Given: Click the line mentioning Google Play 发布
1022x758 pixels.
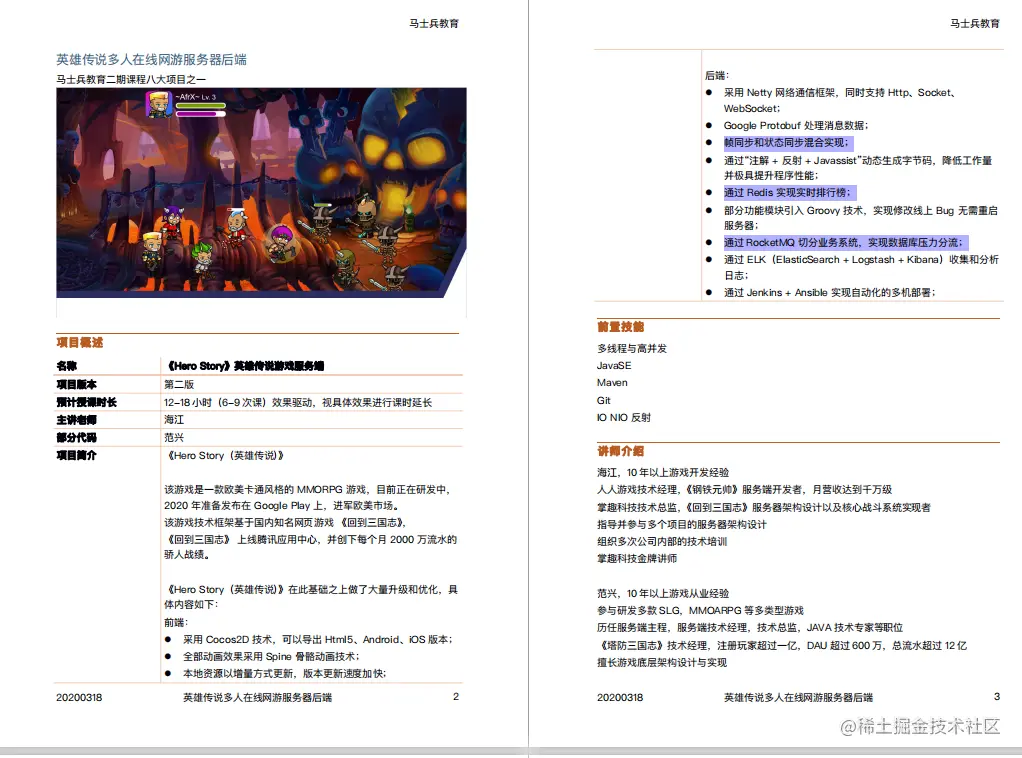Looking at the screenshot, I should (282, 506).
